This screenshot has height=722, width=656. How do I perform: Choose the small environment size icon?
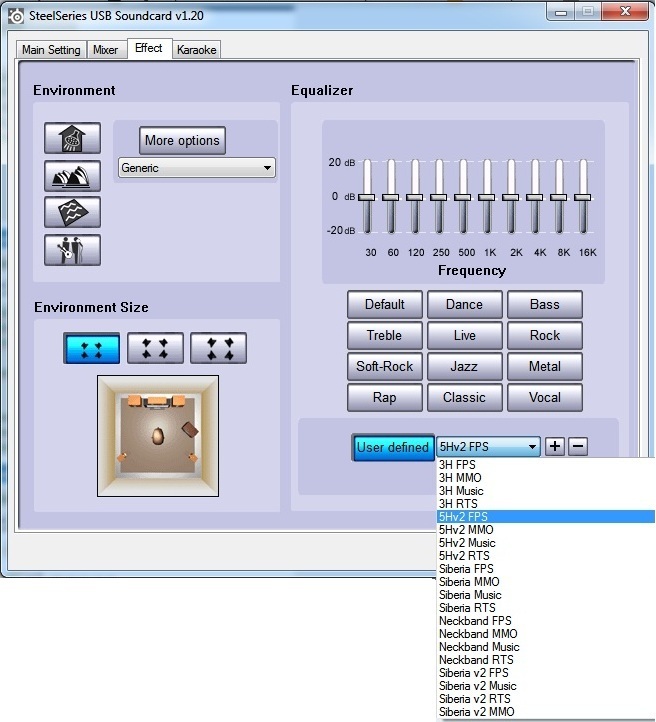tap(92, 348)
